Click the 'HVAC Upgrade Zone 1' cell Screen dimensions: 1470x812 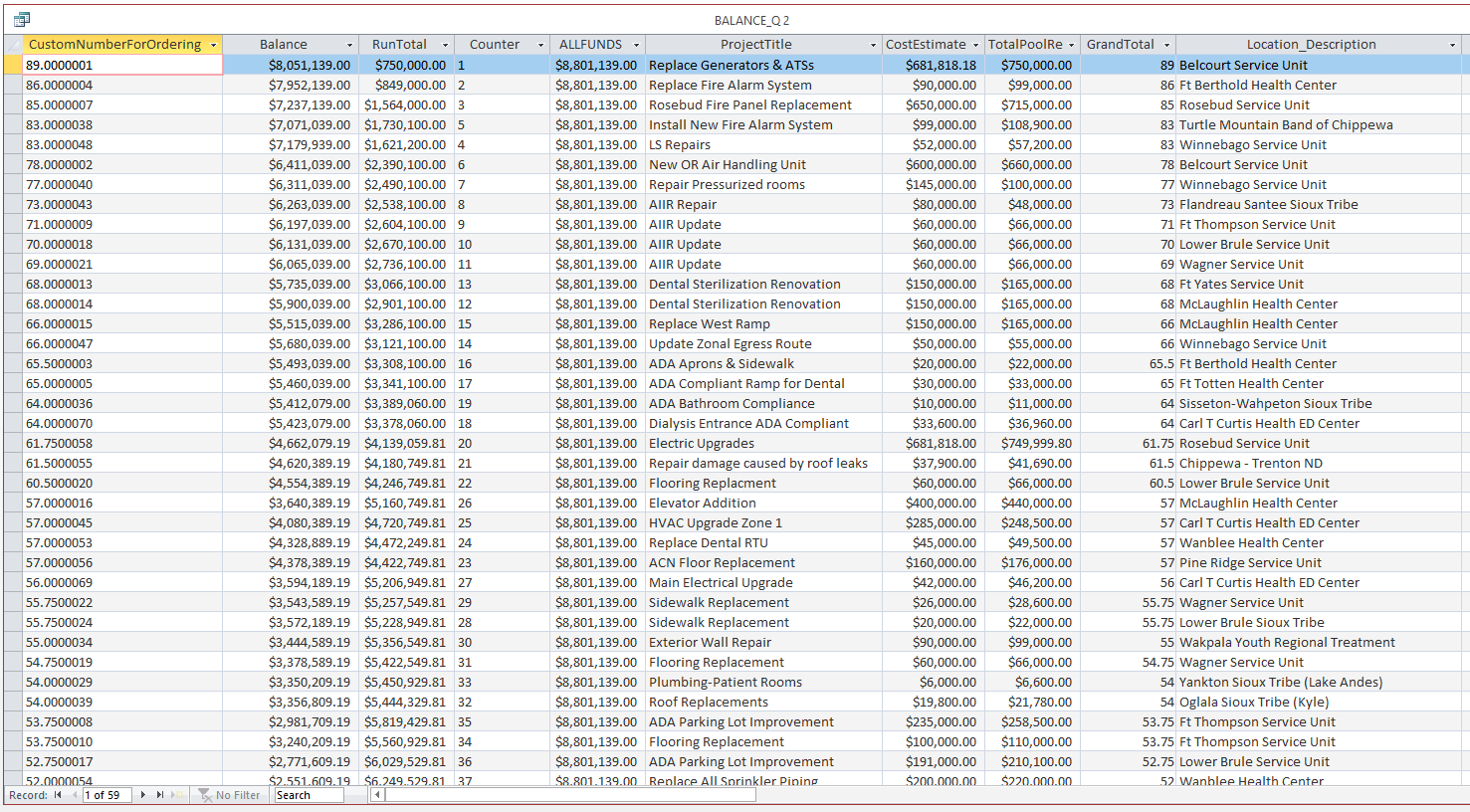(x=763, y=522)
